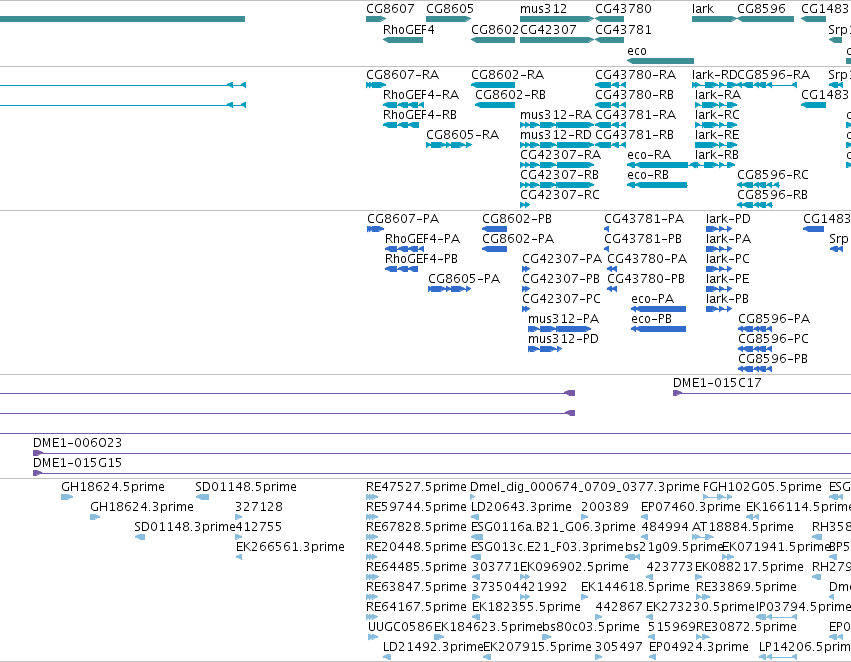This screenshot has width=851, height=662.
Task: Click the lark-RD transcript label
Action: click(714, 75)
